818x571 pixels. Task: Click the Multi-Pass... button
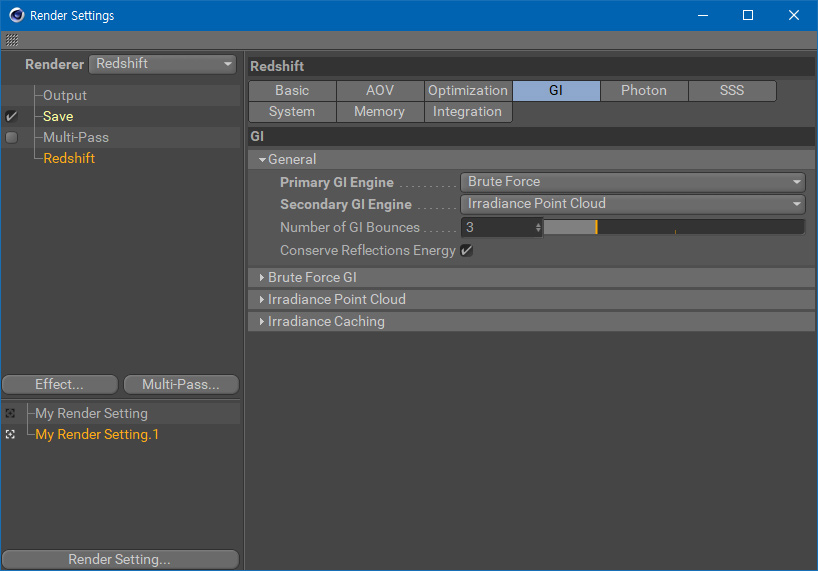tap(181, 385)
